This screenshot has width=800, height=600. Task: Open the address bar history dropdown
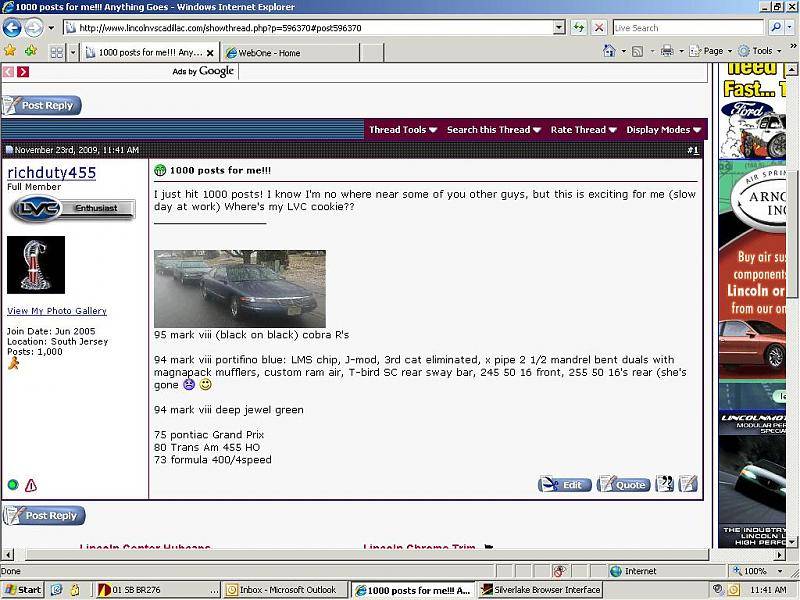click(x=559, y=28)
